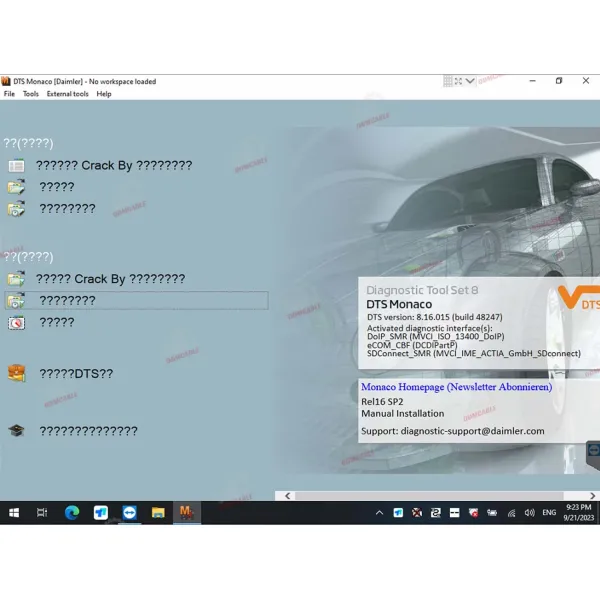Image resolution: width=600 pixels, height=600 pixels.
Task: Open the white-and-blue arrow app on the taskbar
Action: [101, 513]
